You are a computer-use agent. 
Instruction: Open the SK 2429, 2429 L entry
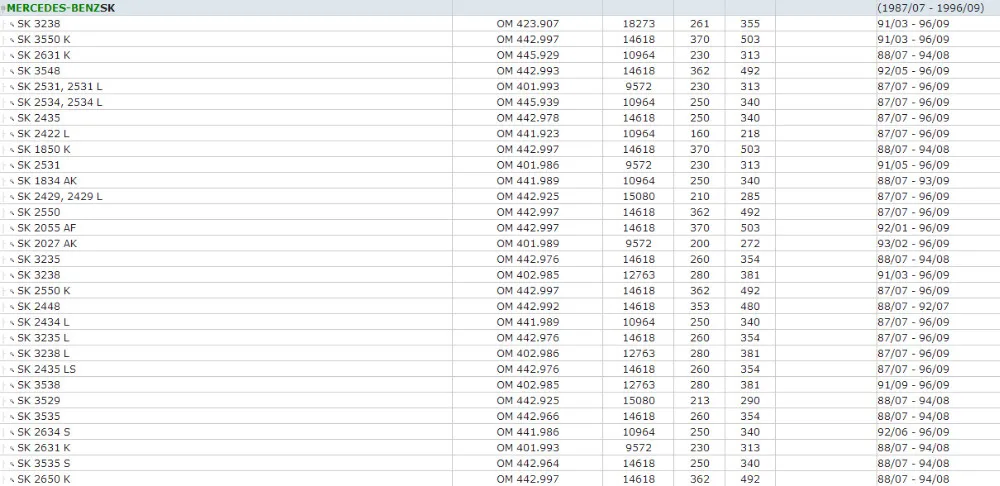60,196
